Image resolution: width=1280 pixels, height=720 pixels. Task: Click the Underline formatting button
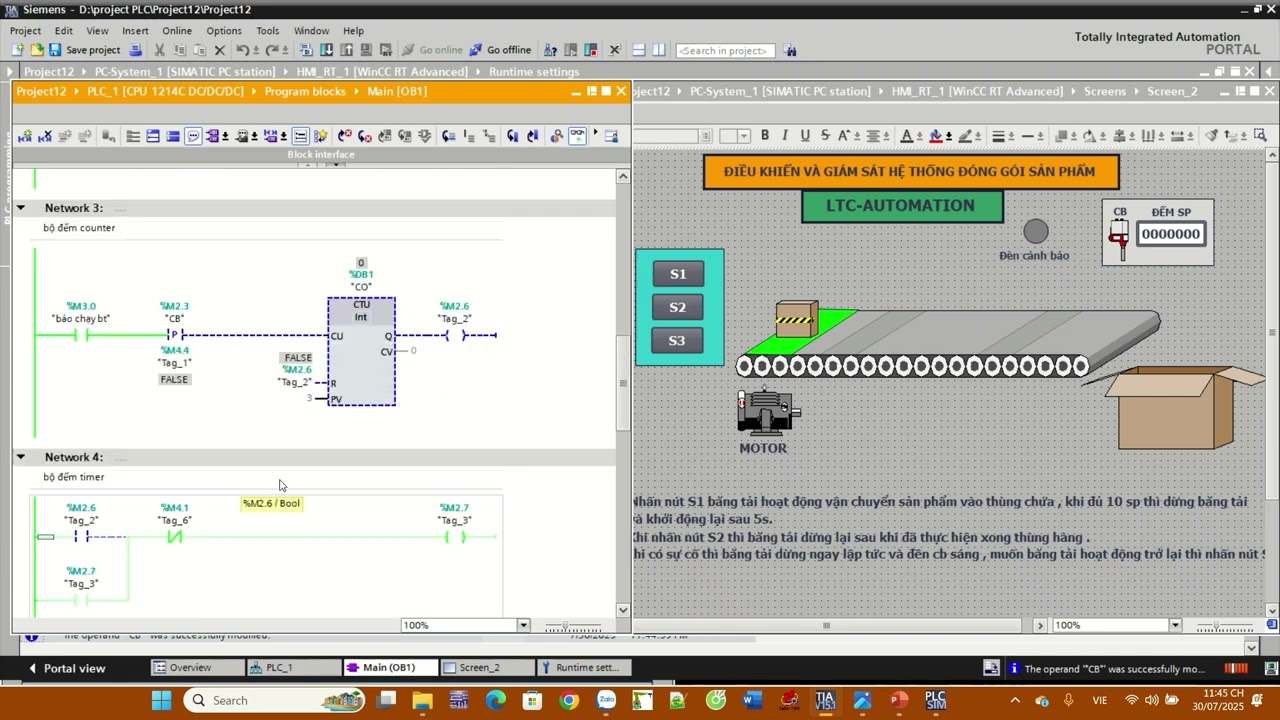(805, 136)
